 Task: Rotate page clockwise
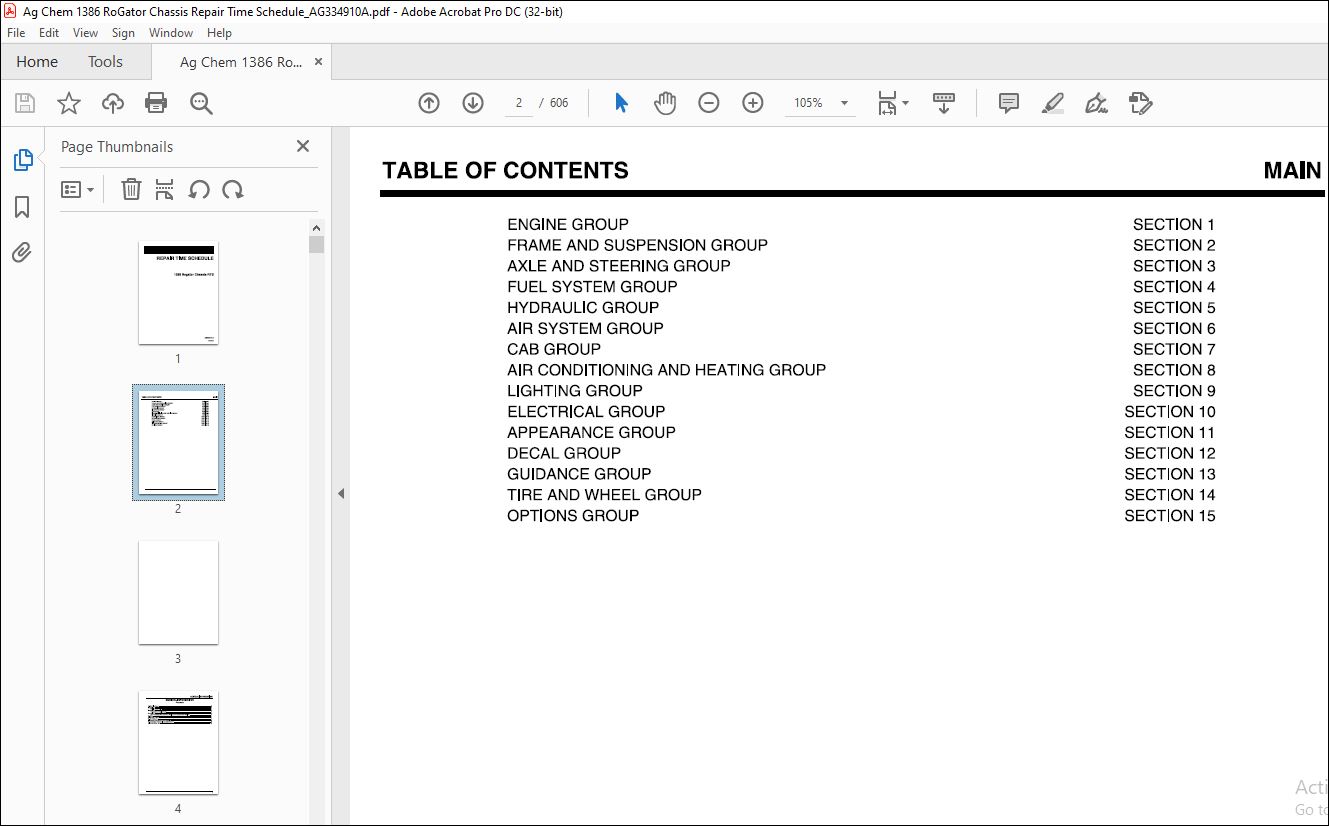pyautogui.click(x=233, y=189)
